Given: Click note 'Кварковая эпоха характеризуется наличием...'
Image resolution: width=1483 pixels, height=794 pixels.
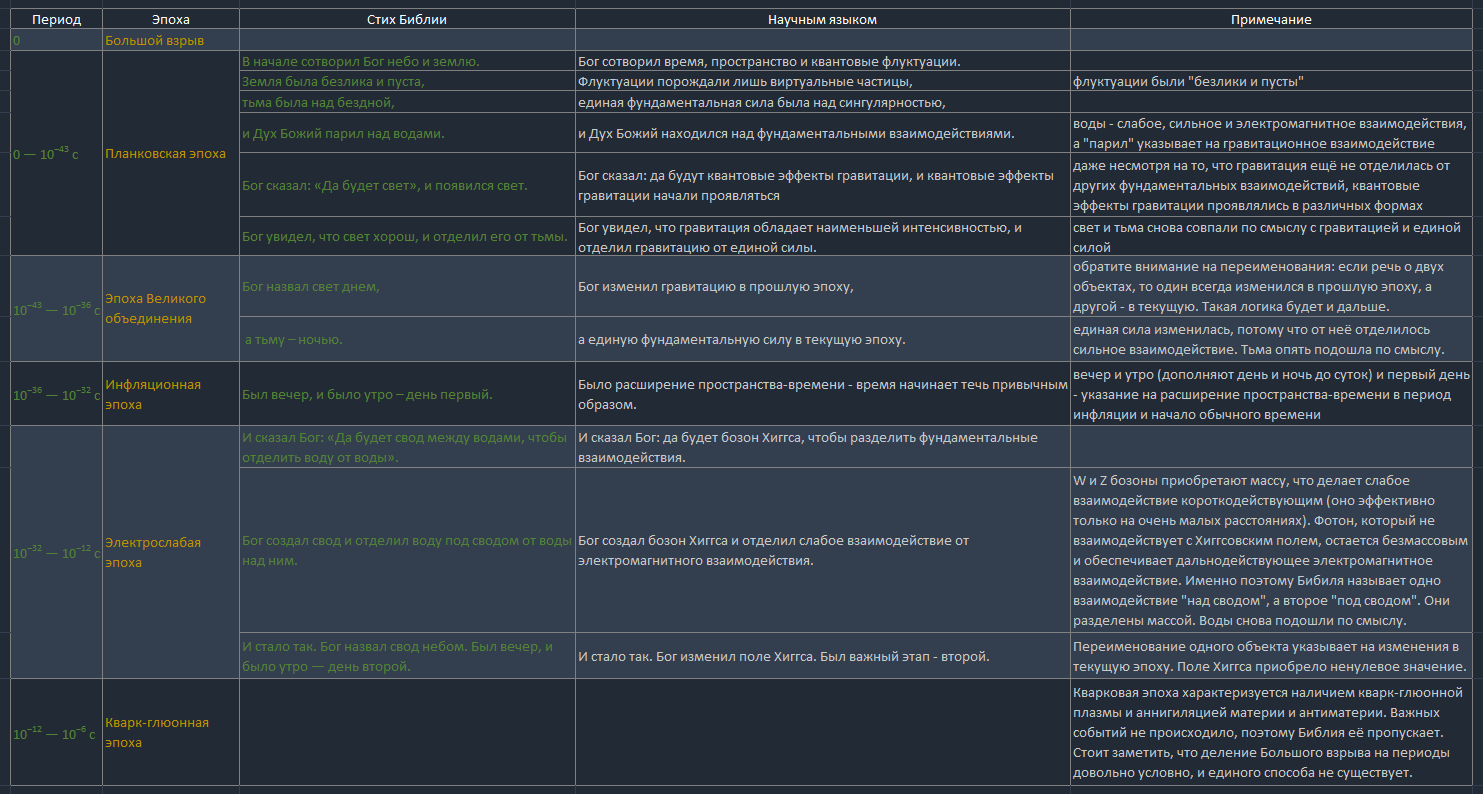Looking at the screenshot, I should (x=1271, y=732).
